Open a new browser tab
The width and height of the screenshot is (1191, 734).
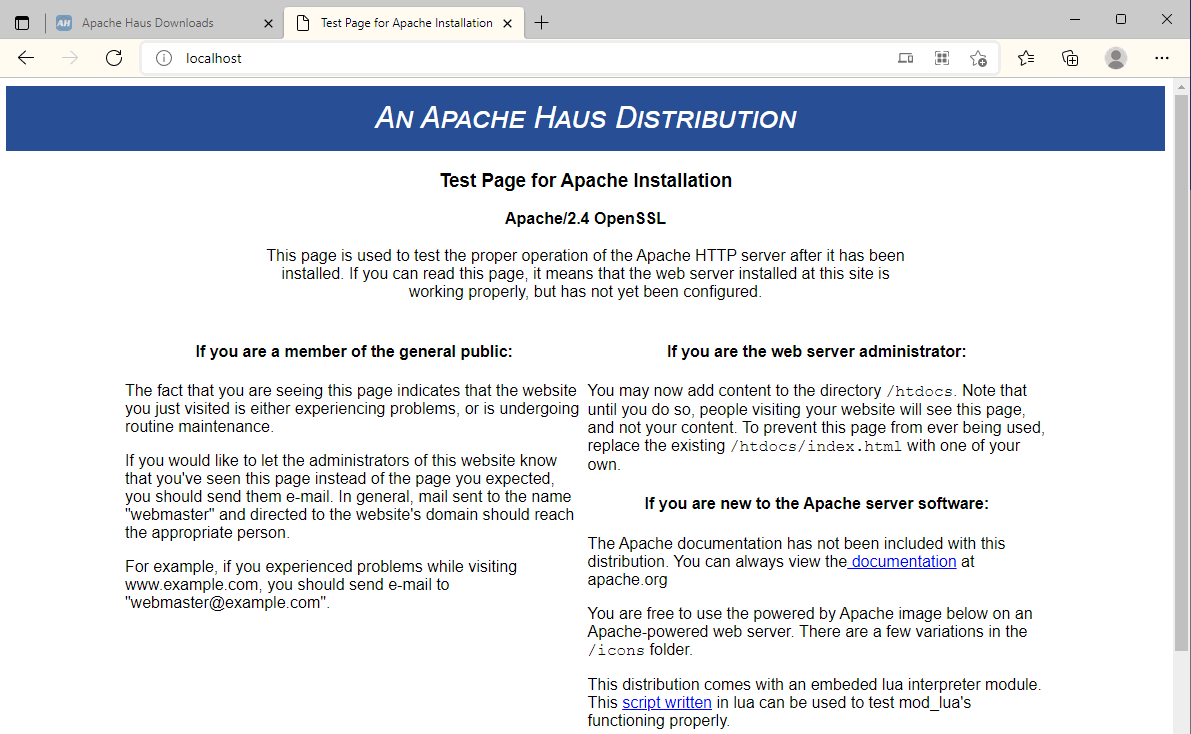point(542,23)
